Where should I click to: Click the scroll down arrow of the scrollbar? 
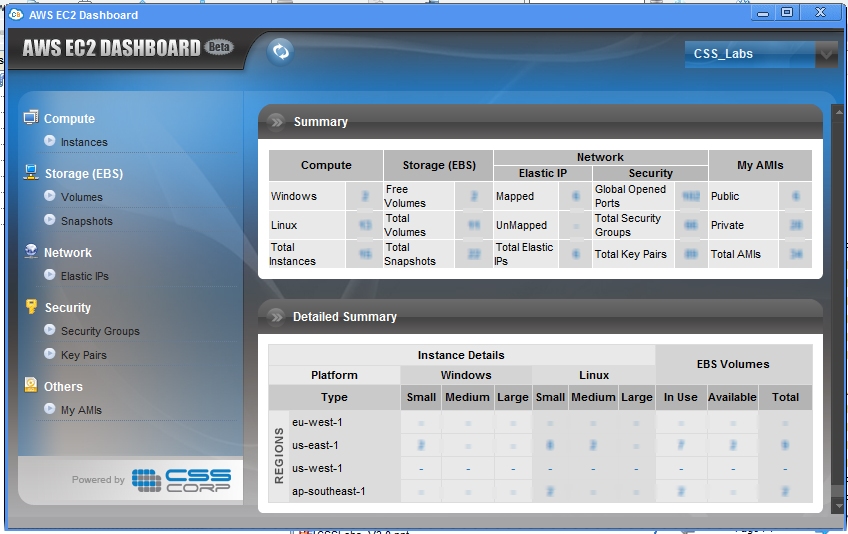coord(839,506)
